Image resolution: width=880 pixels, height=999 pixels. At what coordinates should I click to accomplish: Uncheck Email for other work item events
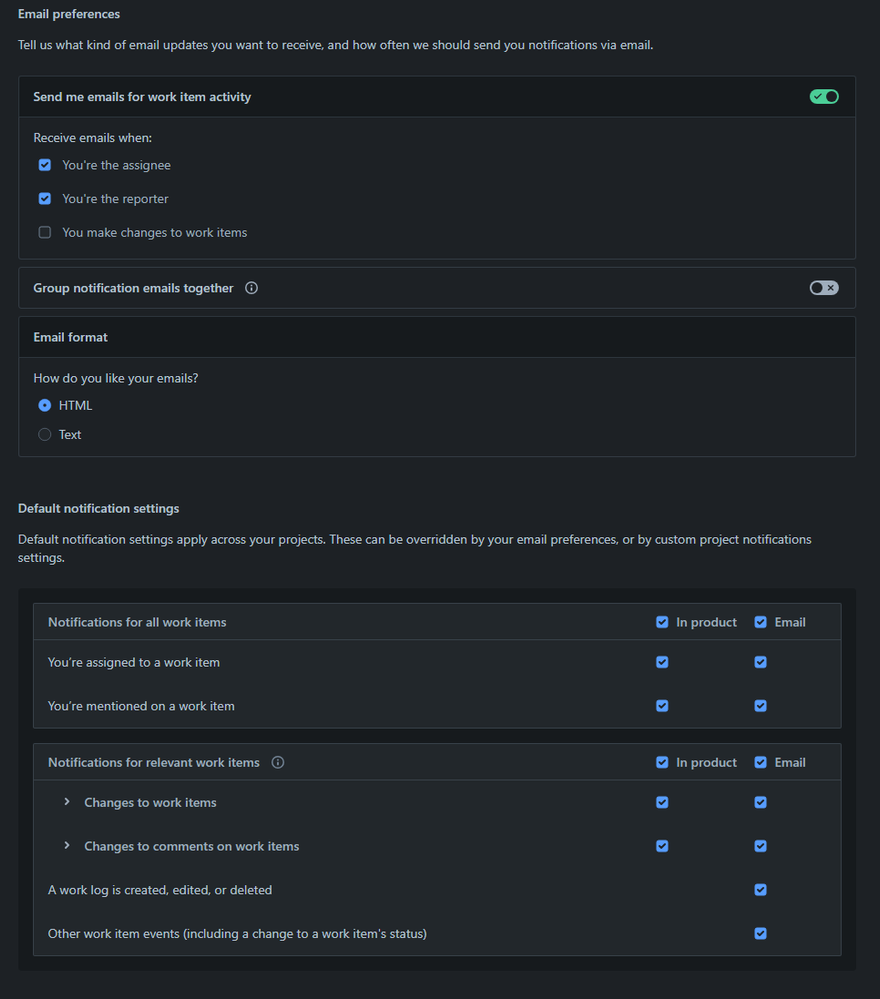coord(761,934)
